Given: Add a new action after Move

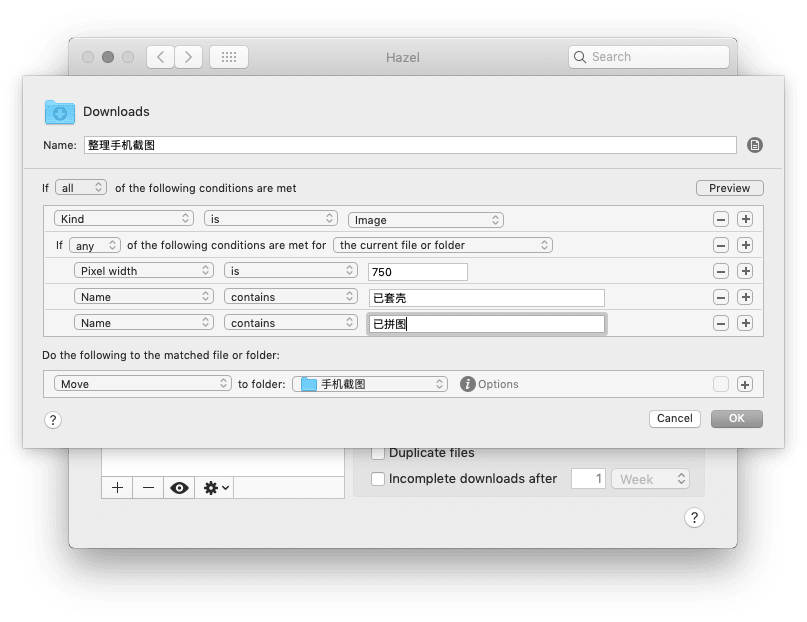Looking at the screenshot, I should tap(744, 384).
